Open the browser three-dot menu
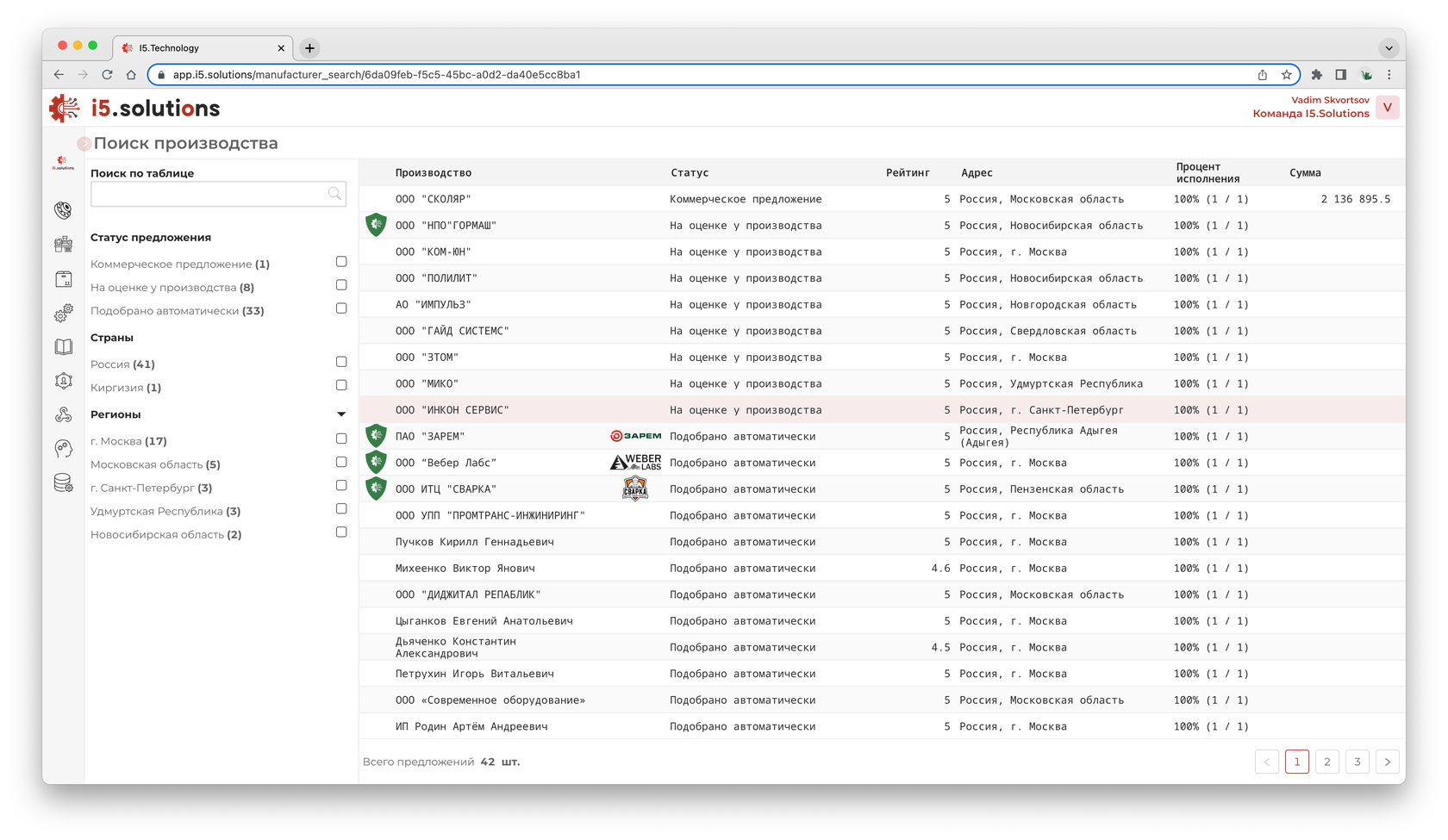1448x840 pixels. 1389,75
